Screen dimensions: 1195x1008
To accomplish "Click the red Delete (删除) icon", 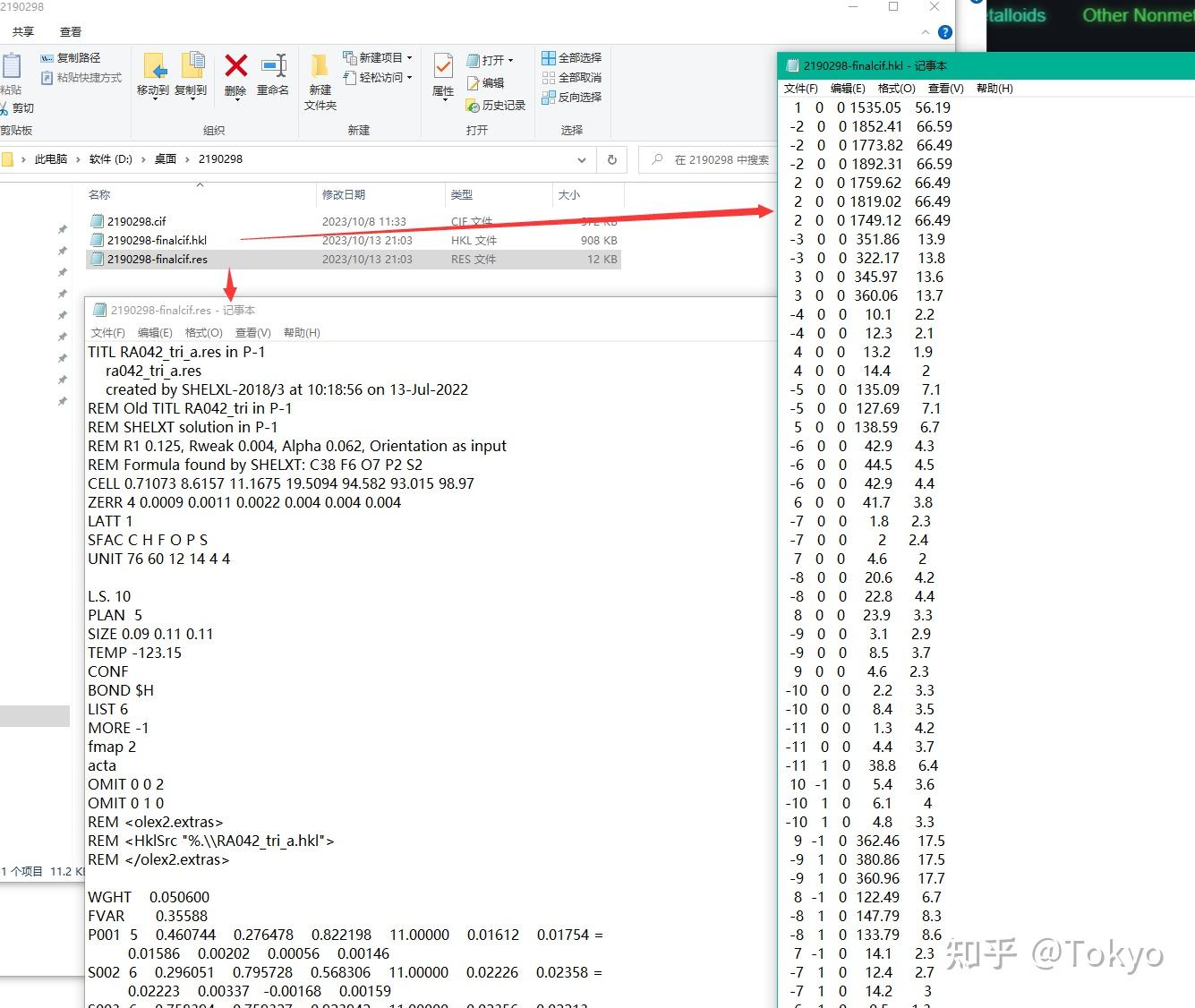I will (x=235, y=66).
